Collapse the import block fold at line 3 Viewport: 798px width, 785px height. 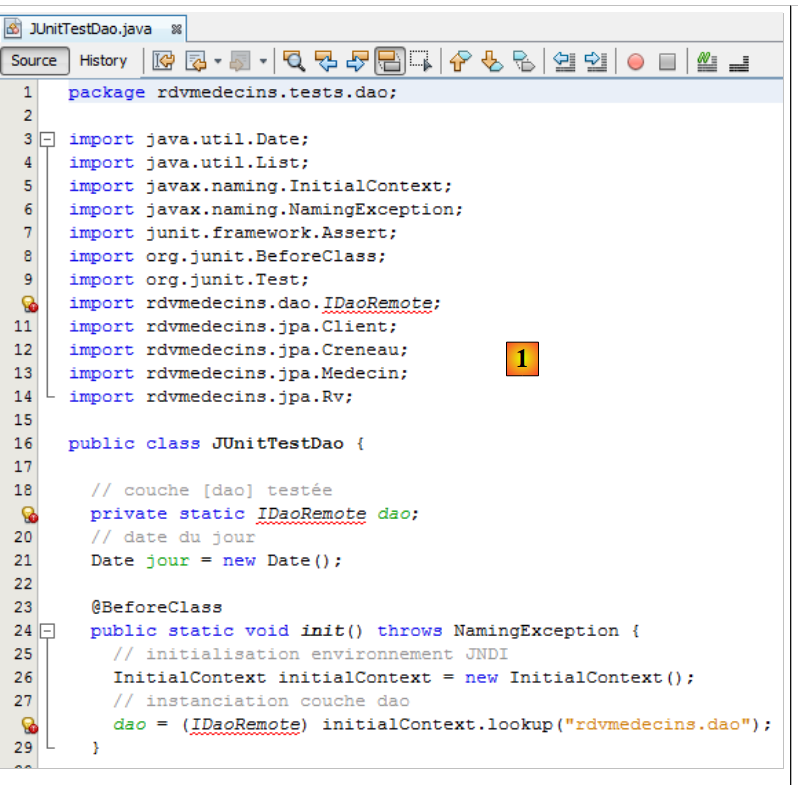(x=46, y=139)
